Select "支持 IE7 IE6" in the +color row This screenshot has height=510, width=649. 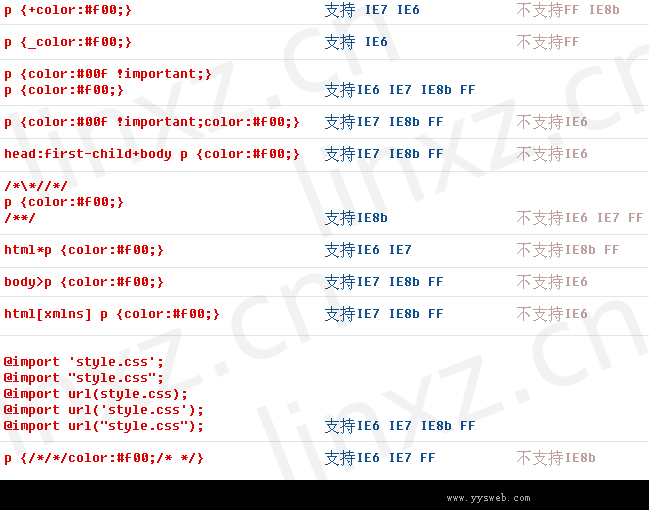pyautogui.click(x=372, y=10)
